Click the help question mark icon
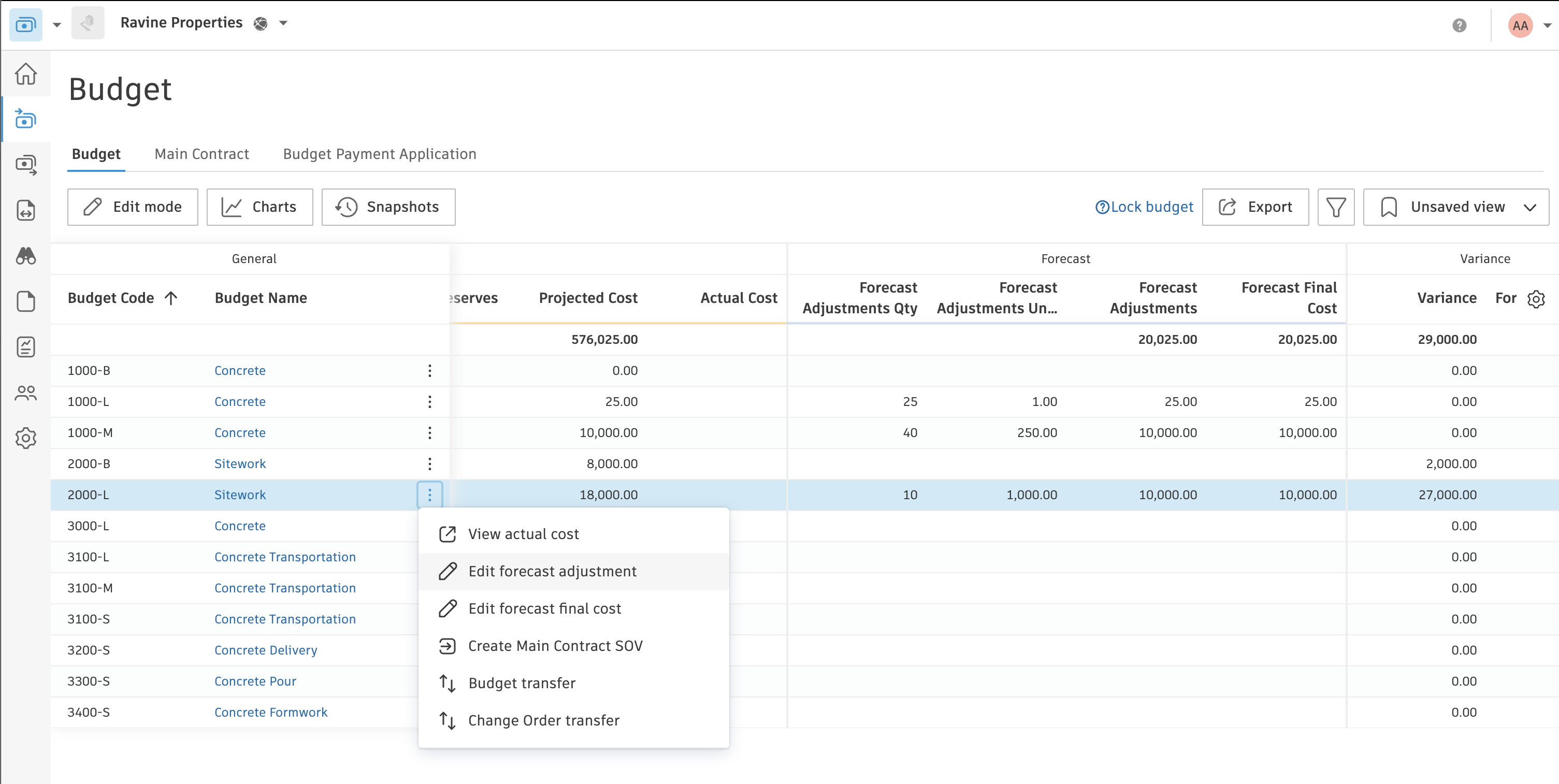Viewport: 1559px width, 784px height. coord(1459,25)
